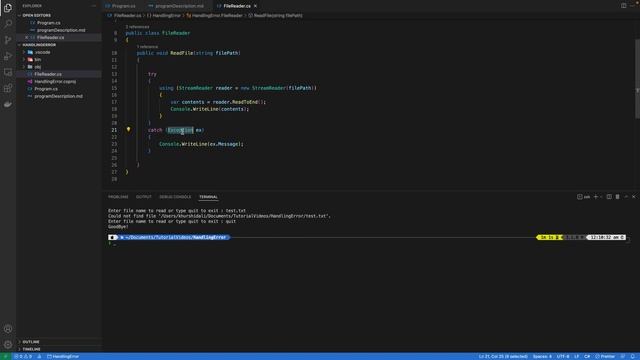Image resolution: width=640 pixels, height=360 pixels.
Task: Open FileReader.cs in the project tree
Action: (x=59, y=74)
